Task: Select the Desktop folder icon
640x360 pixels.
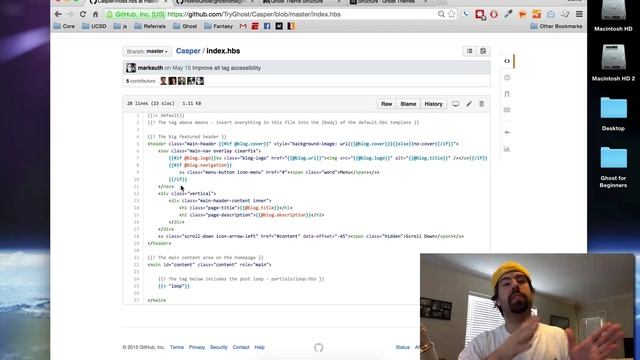Action: pos(613,114)
